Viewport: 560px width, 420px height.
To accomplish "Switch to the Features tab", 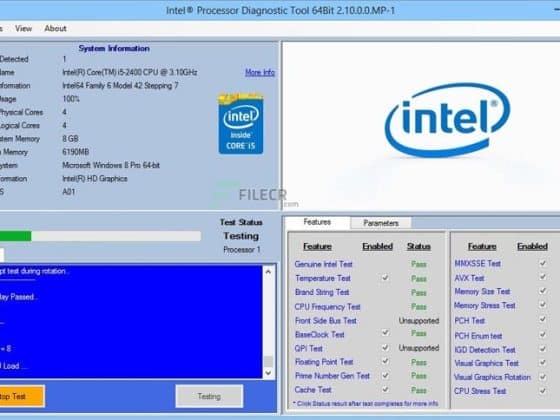I will [317, 222].
